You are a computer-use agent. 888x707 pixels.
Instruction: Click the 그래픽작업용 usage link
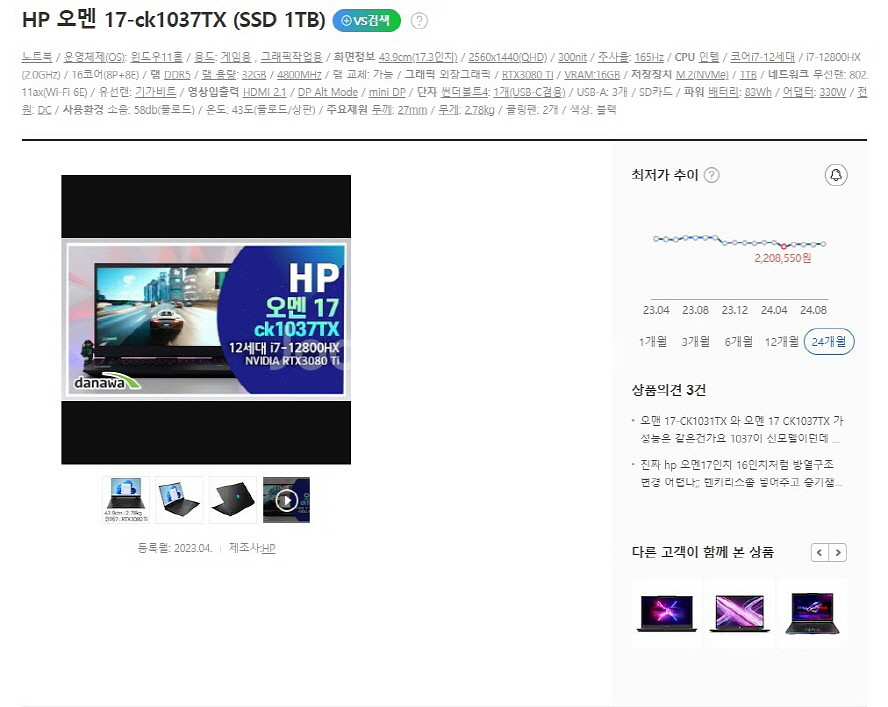pyautogui.click(x=291, y=57)
